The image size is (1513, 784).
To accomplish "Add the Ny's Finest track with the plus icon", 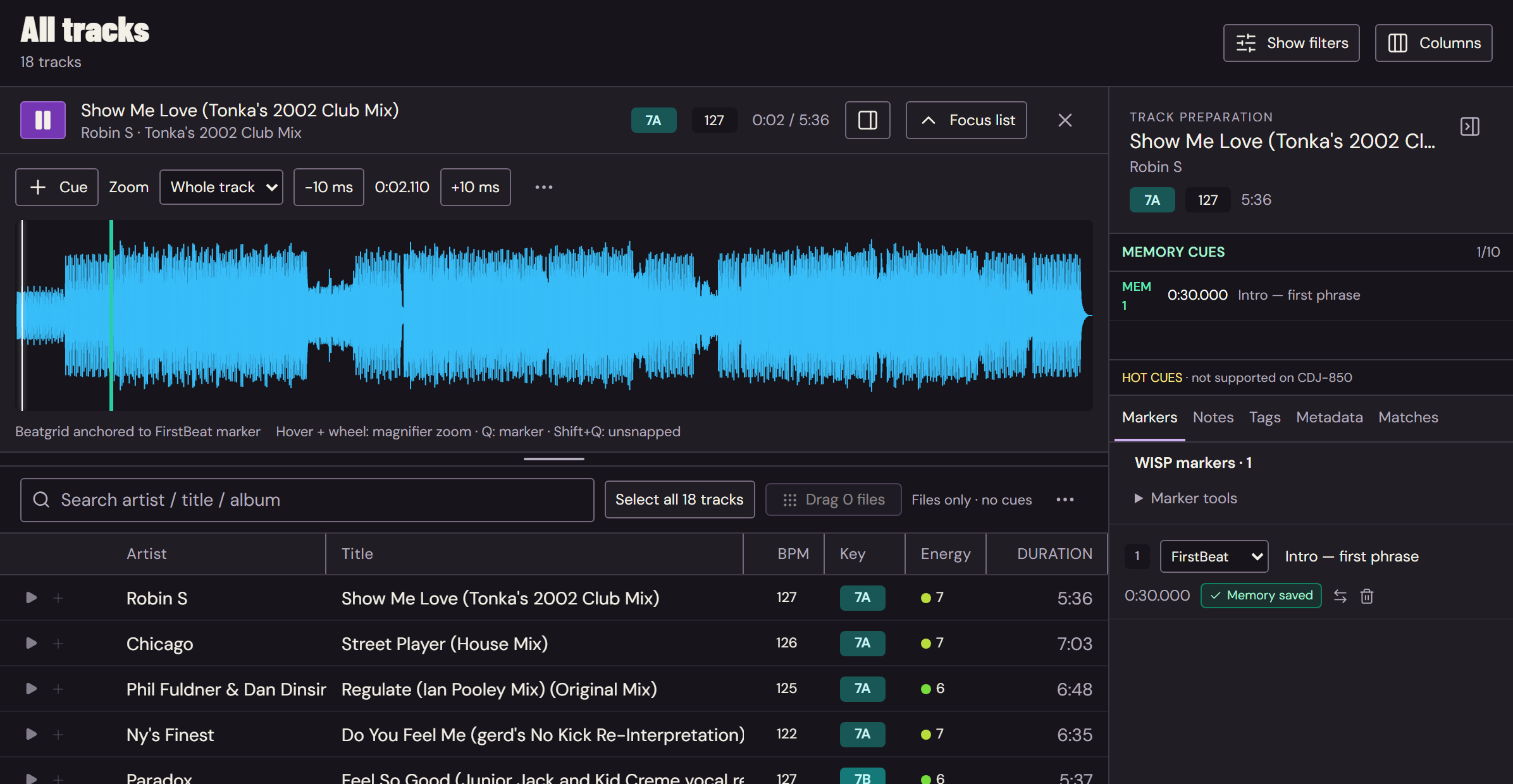I will click(58, 734).
